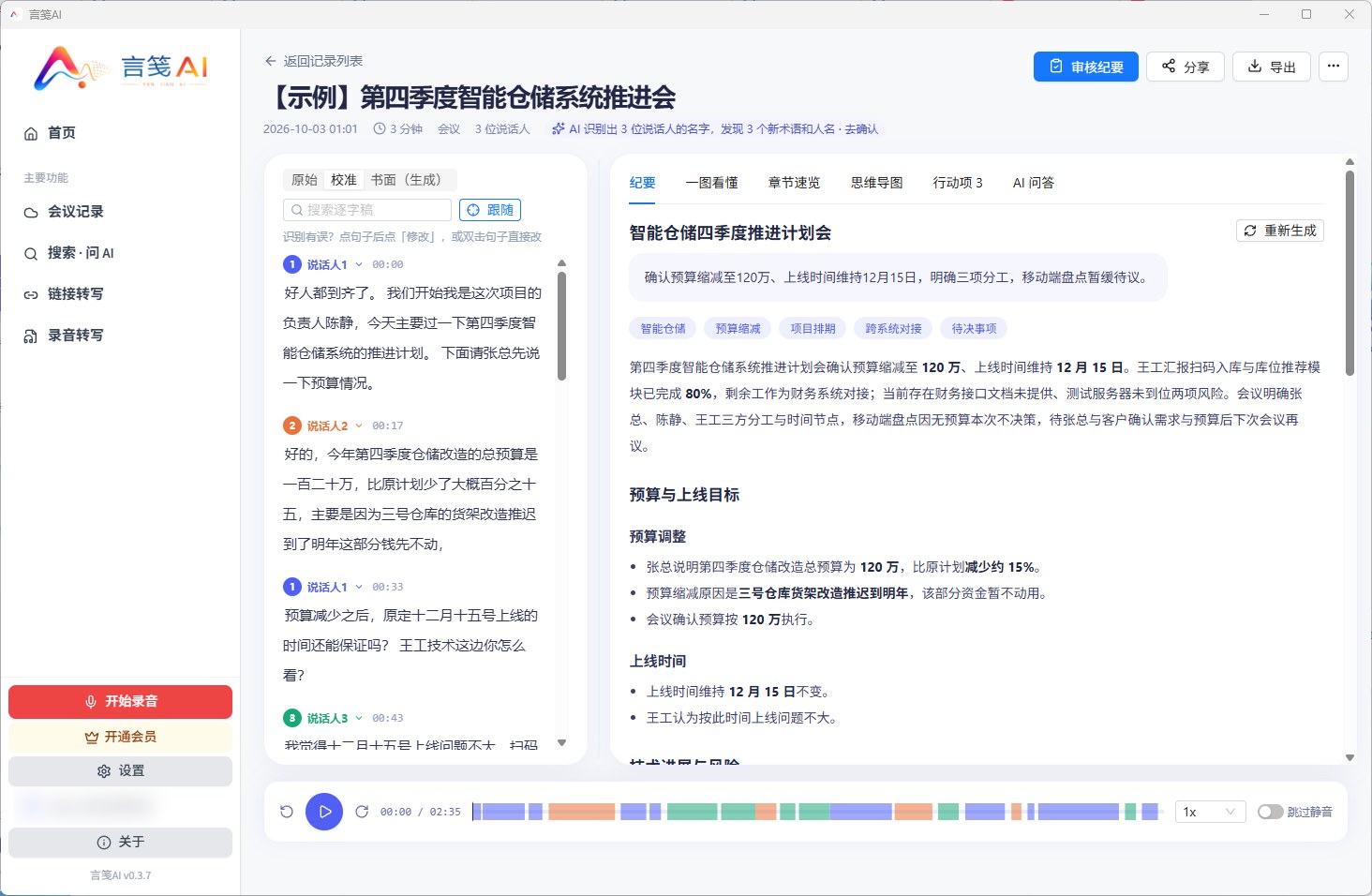Toggle the 跟随 follow button

pos(490,210)
